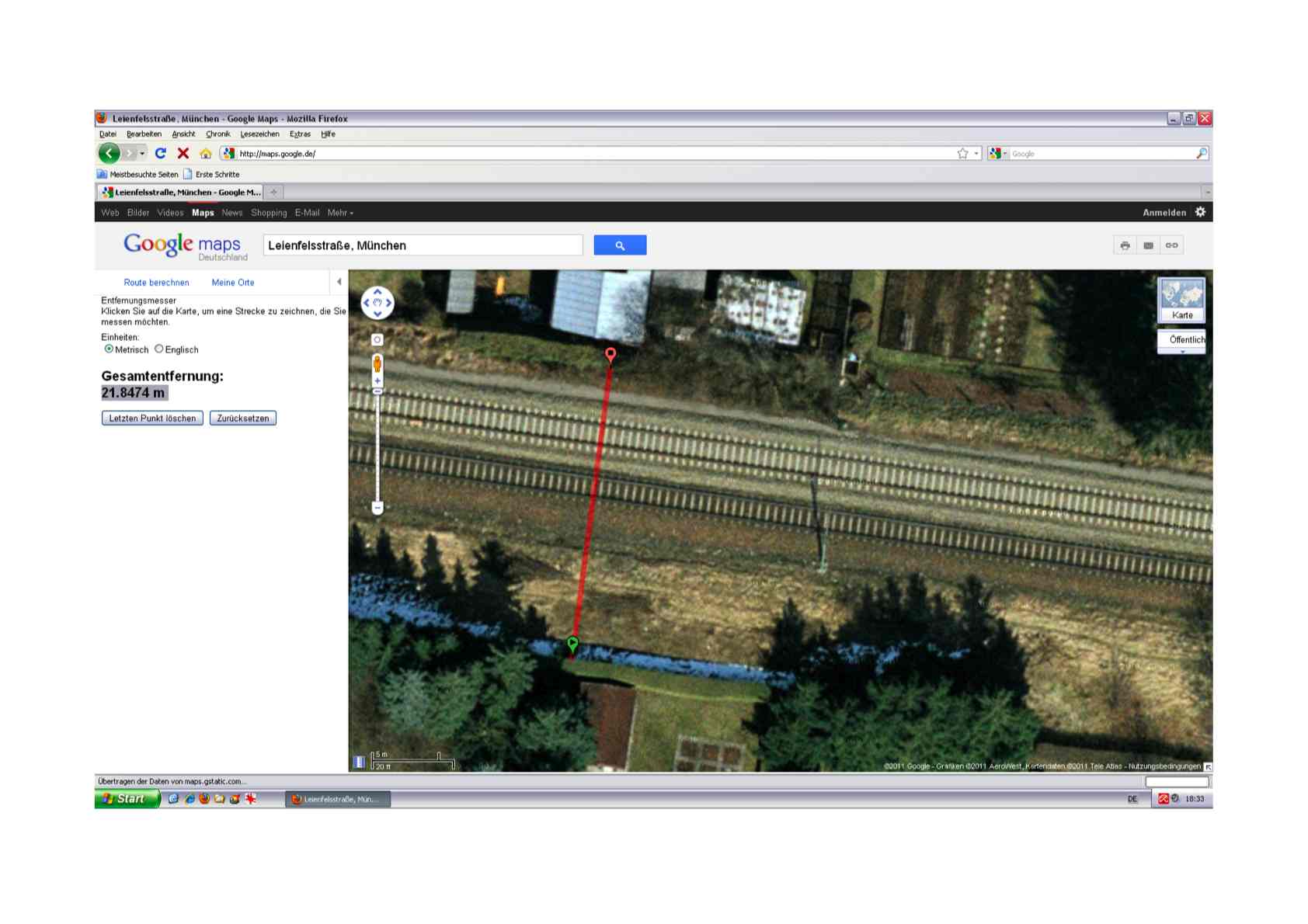Open Meistbesuchte Seiten bookmarks folder
This screenshot has width=1308, height=924.
pyautogui.click(x=137, y=175)
